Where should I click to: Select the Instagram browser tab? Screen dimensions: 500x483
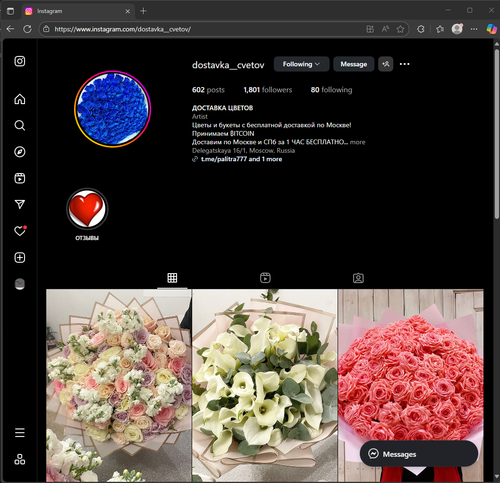pyautogui.click(x=79, y=11)
